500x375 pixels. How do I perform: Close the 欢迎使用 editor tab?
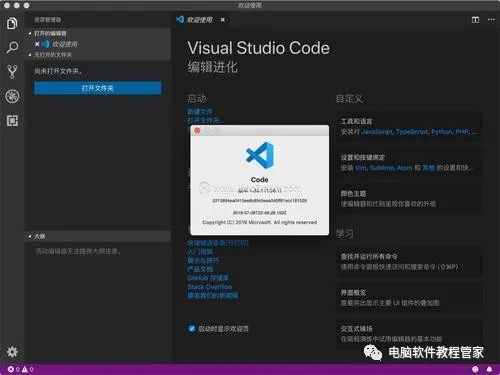pyautogui.click(x=222, y=20)
